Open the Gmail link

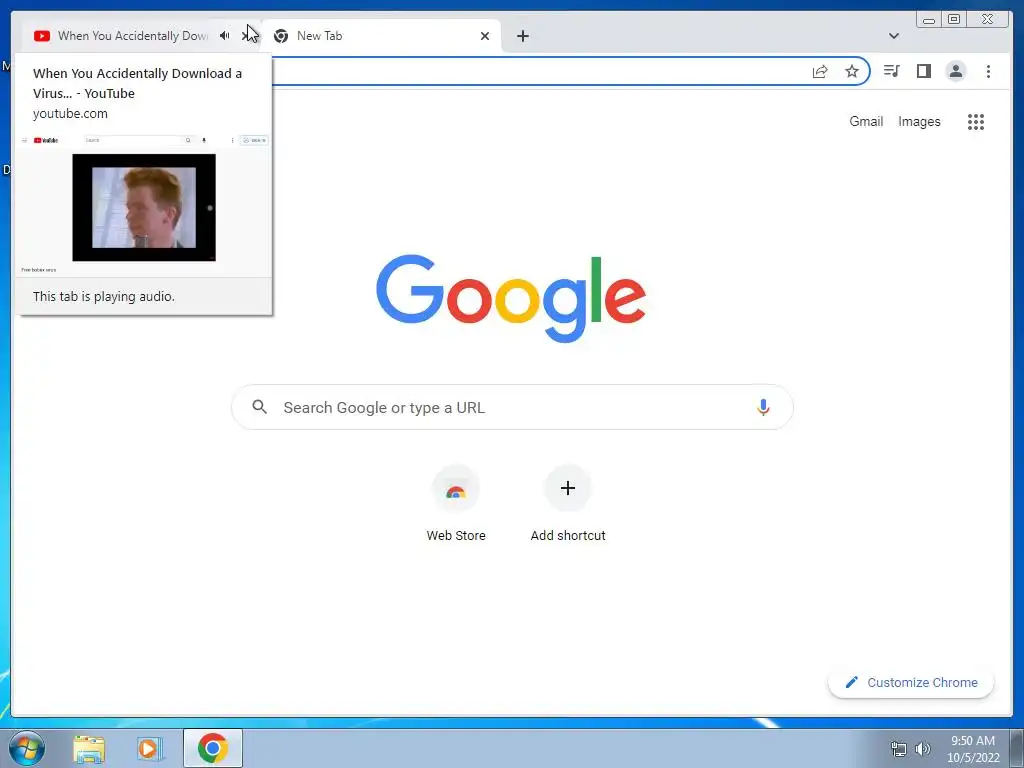(x=866, y=121)
